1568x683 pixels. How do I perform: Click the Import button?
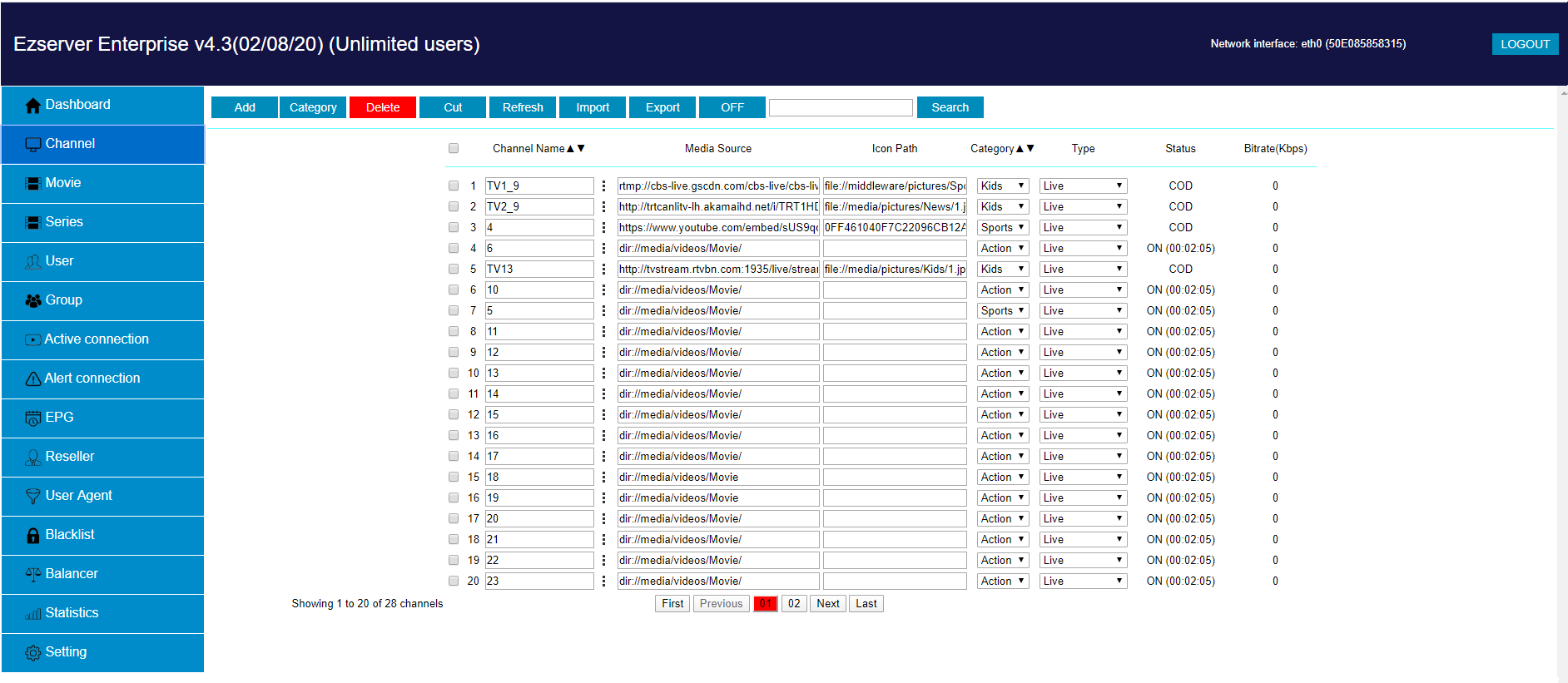pyautogui.click(x=593, y=107)
